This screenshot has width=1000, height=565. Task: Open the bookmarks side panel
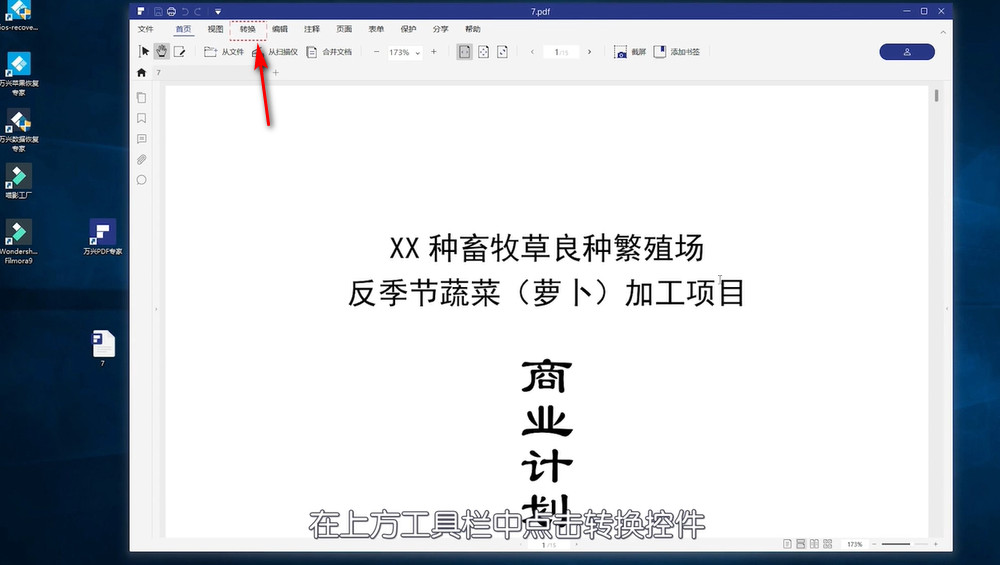click(x=142, y=118)
